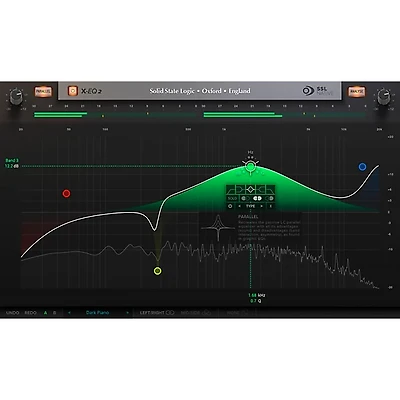Click the REDO button
The image size is (400, 400).
pyautogui.click(x=31, y=313)
